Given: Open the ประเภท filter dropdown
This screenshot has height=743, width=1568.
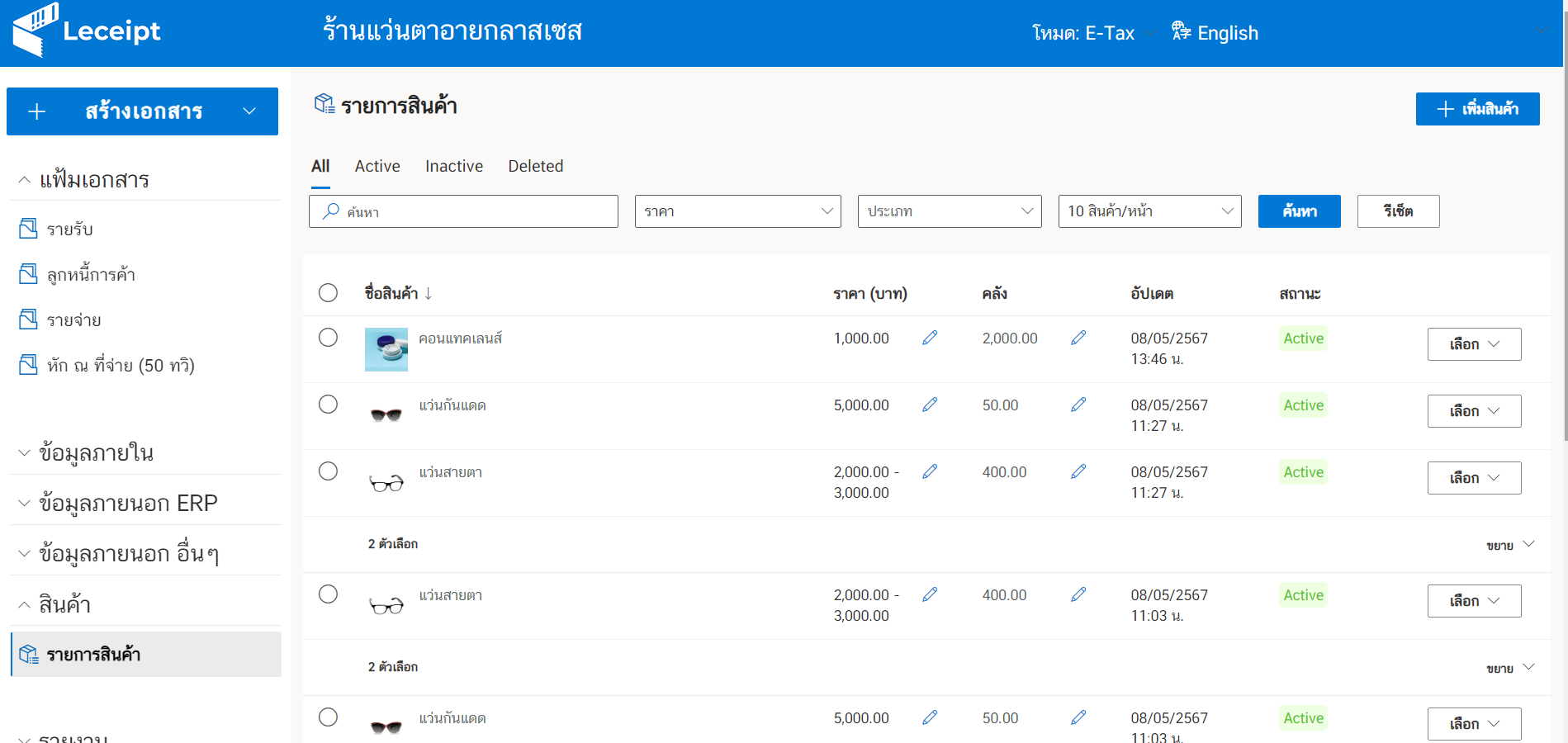Looking at the screenshot, I should tap(949, 211).
